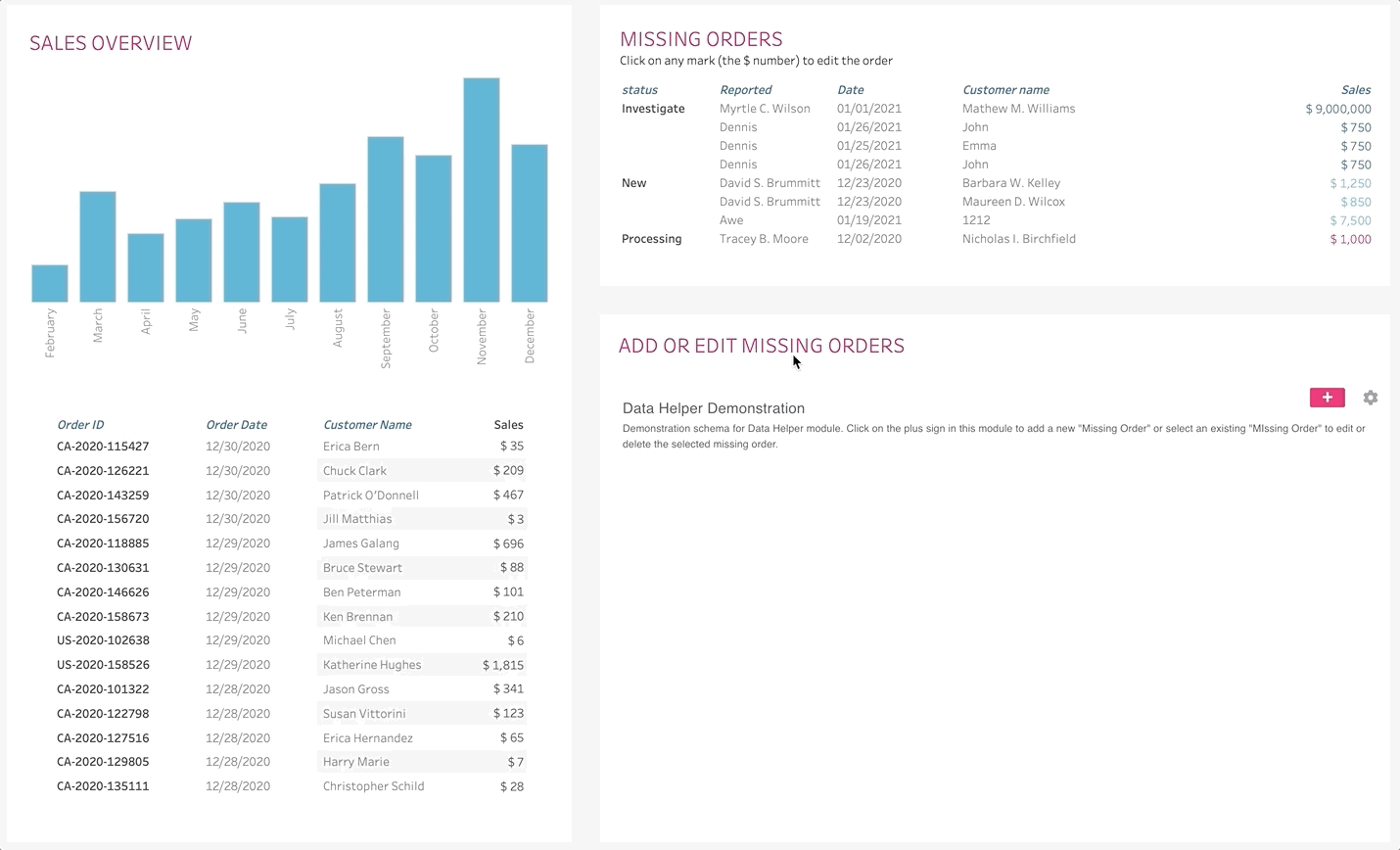This screenshot has width=1400, height=850.
Task: Select the December bar in chart
Action: (x=529, y=223)
